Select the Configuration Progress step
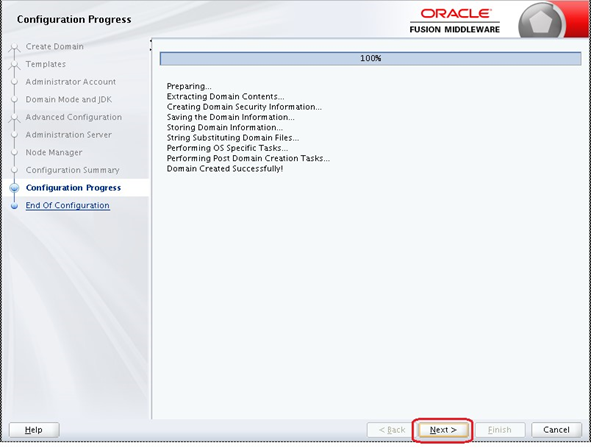The height and width of the screenshot is (448, 591). pyautogui.click(x=73, y=188)
